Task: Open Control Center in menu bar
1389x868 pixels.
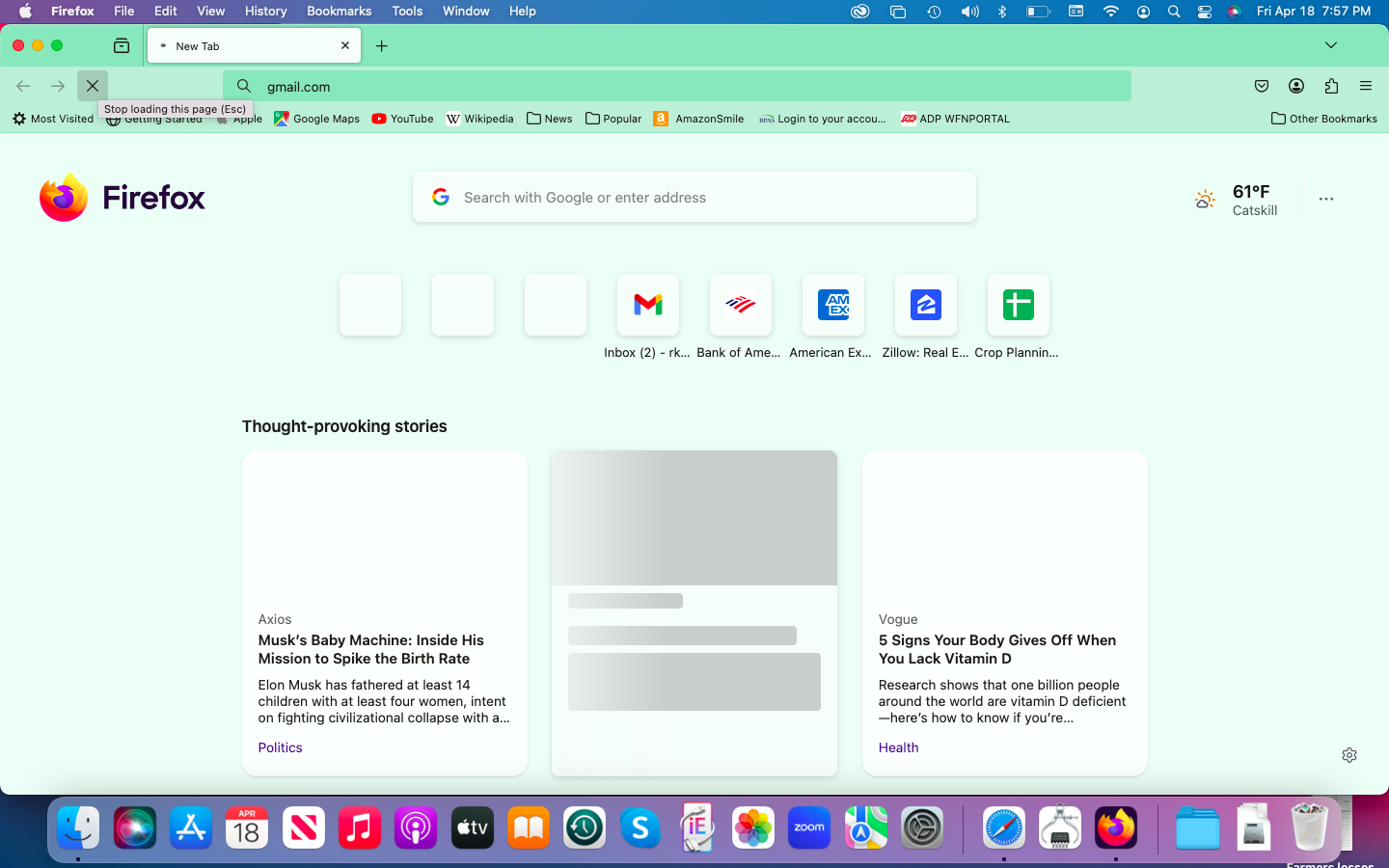Action: coord(1205,11)
